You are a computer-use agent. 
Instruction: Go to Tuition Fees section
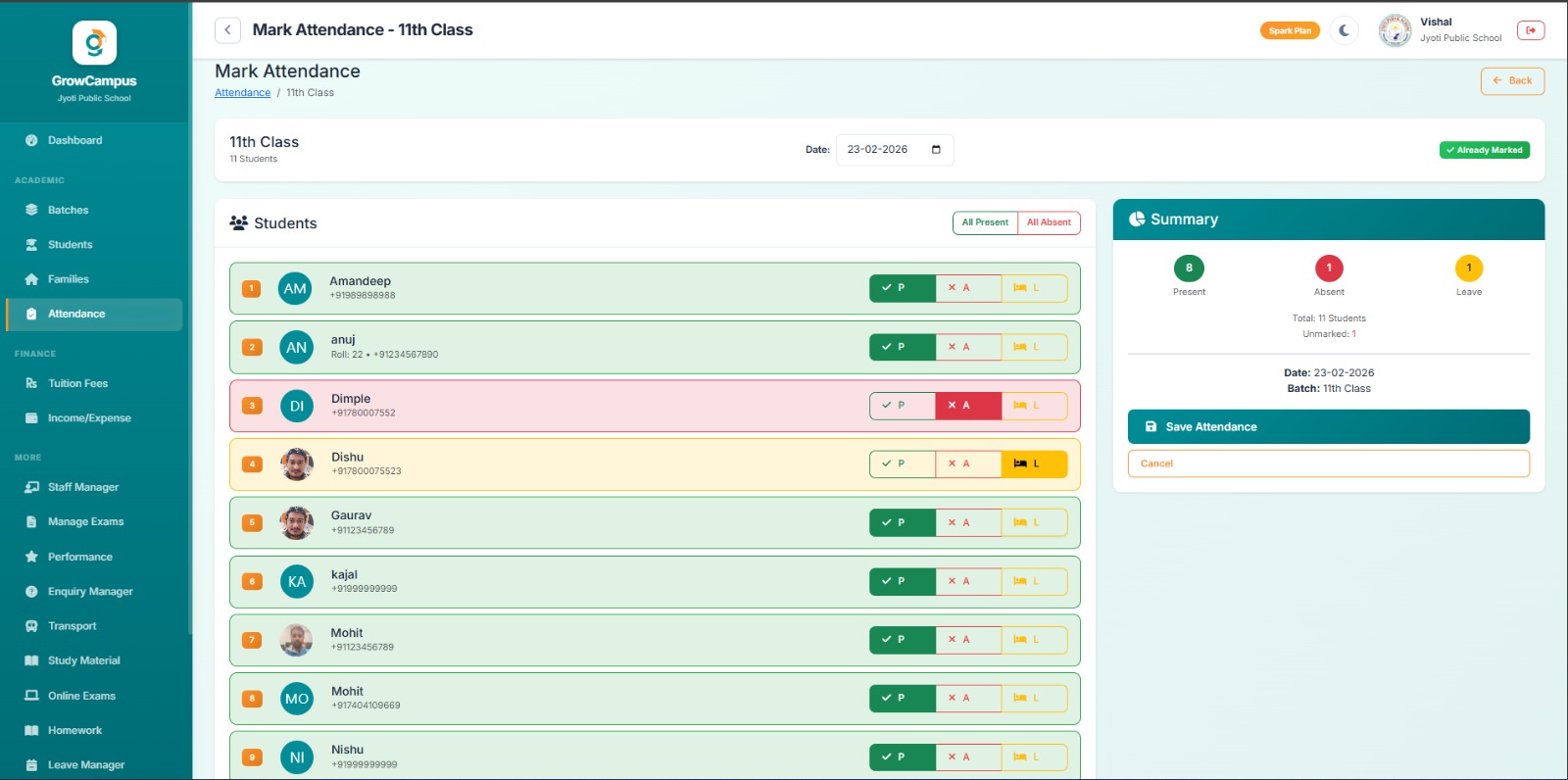point(77,383)
